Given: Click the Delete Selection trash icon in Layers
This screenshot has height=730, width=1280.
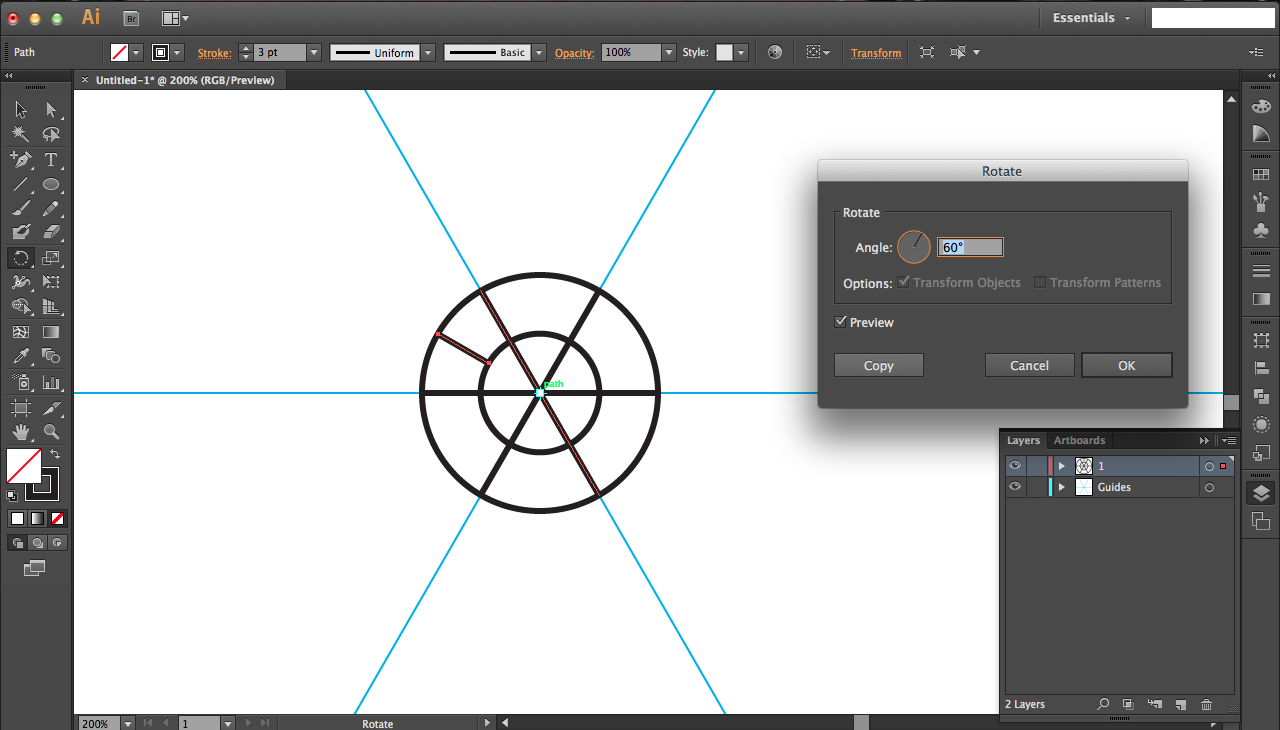Looking at the screenshot, I should click(1206, 704).
